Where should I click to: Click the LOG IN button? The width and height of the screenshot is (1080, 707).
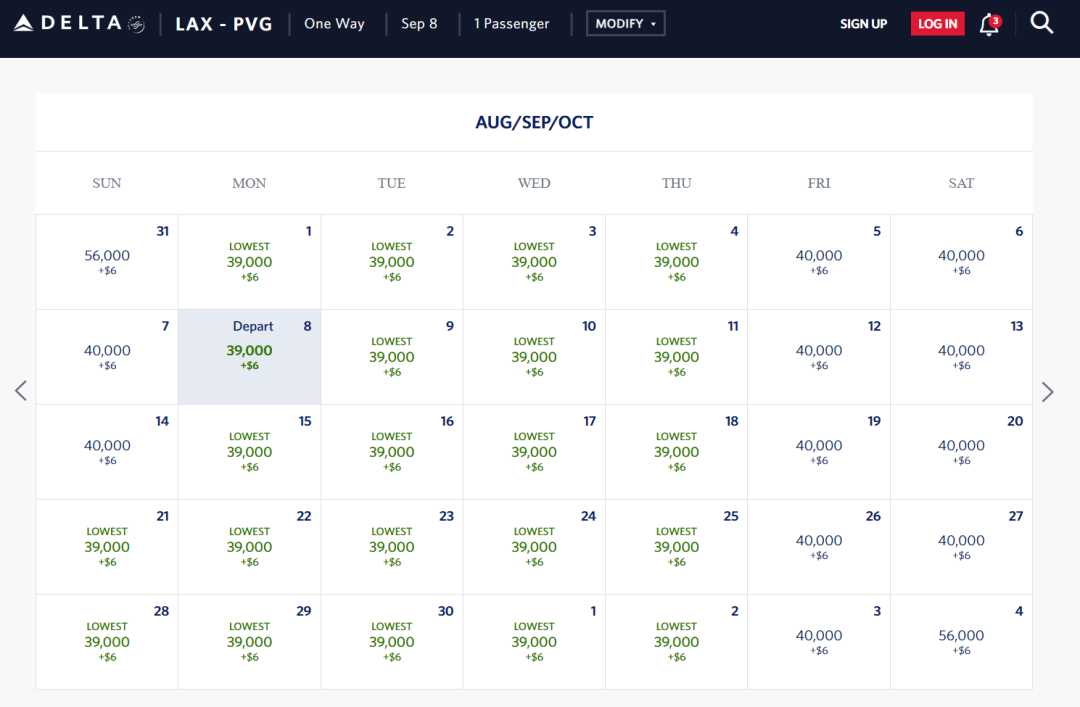pyautogui.click(x=937, y=24)
